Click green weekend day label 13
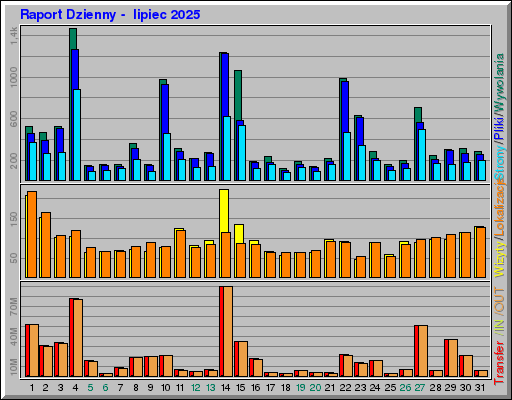The image size is (512, 400). pos(210,388)
